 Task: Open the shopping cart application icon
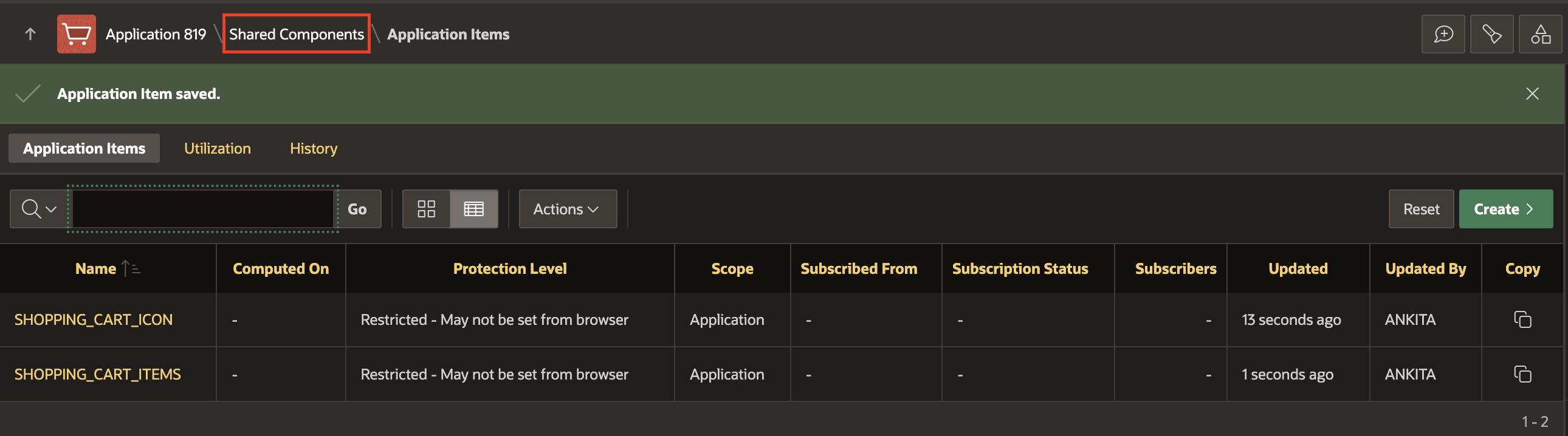(77, 34)
